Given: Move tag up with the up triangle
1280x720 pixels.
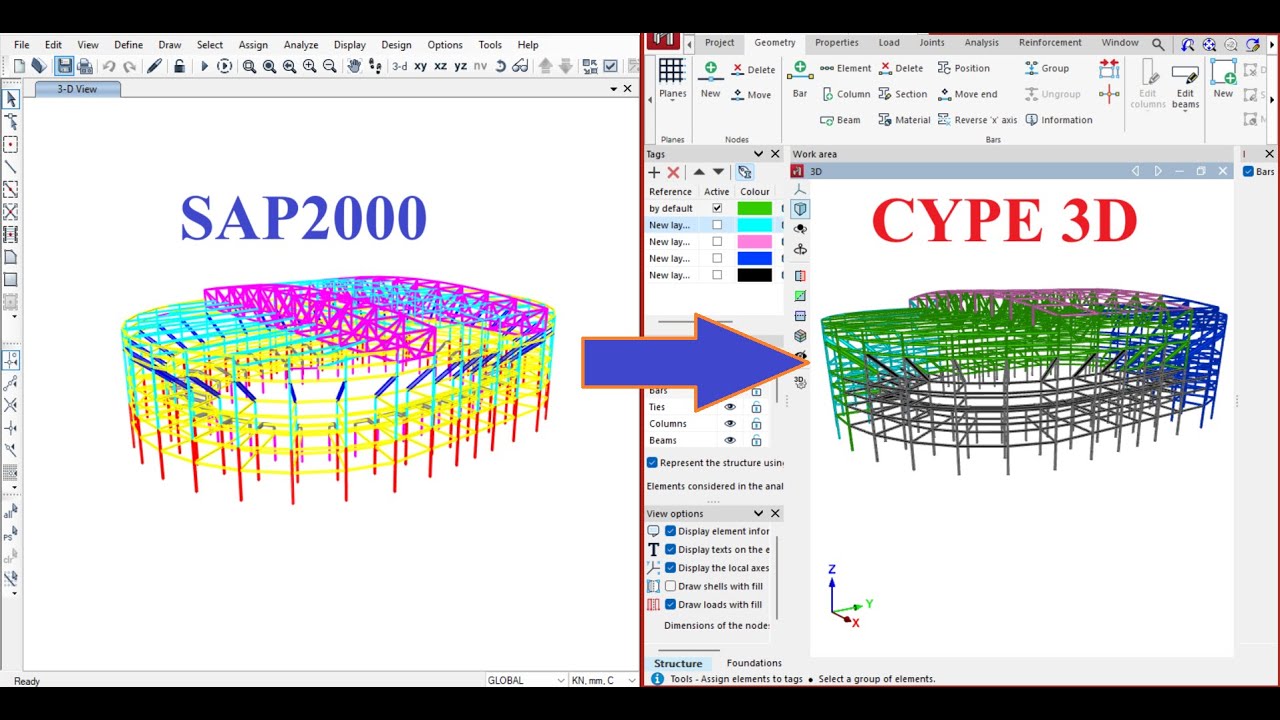Looking at the screenshot, I should coord(699,172).
